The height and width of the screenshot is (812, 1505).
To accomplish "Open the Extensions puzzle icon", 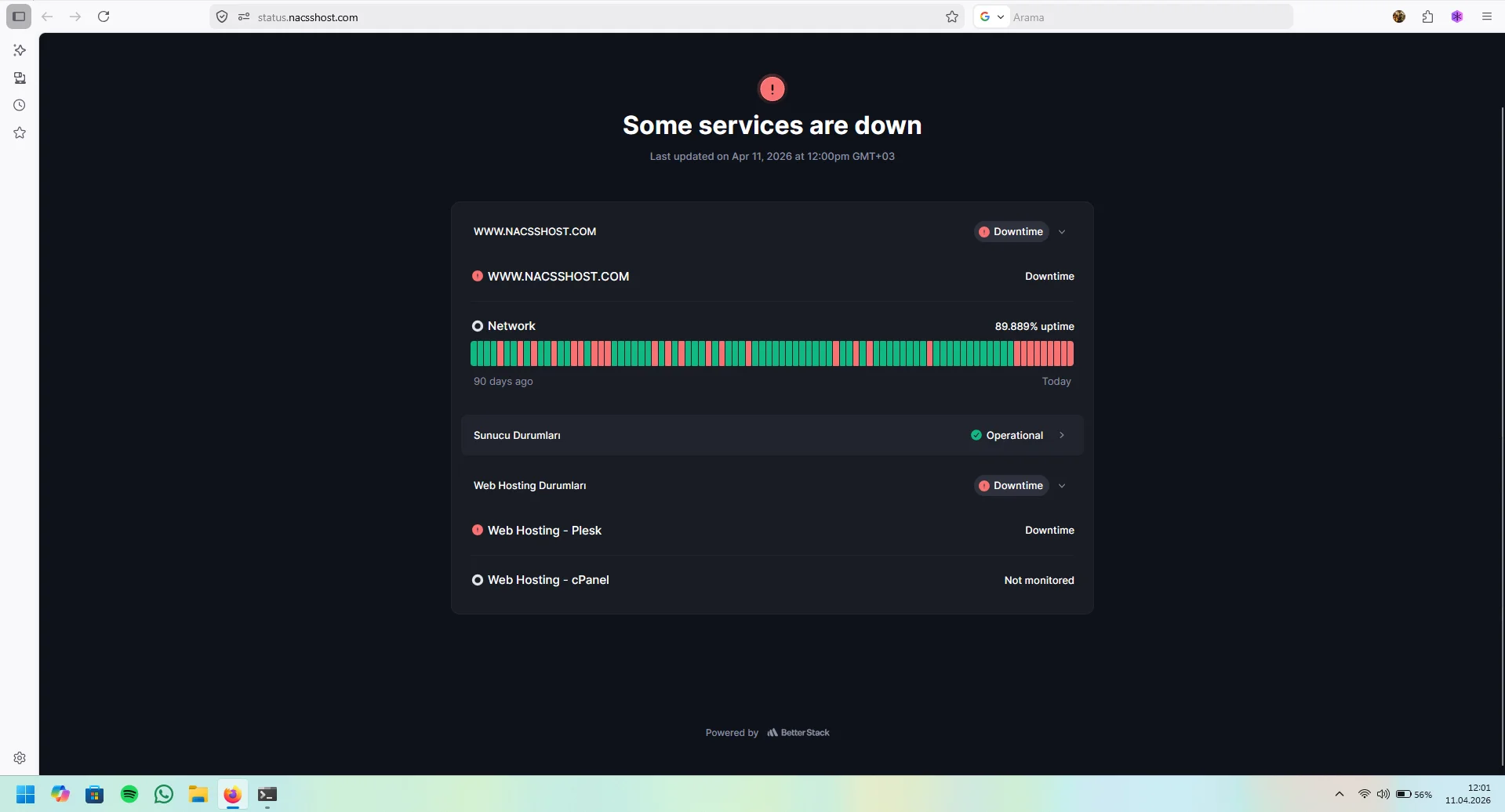I will (x=1428, y=16).
